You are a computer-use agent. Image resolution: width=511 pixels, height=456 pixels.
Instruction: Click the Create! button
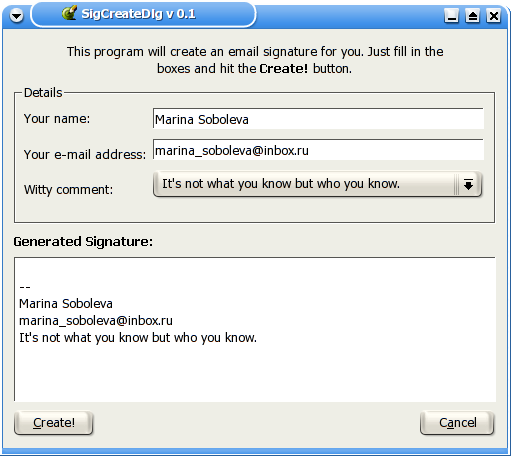pyautogui.click(x=54, y=423)
